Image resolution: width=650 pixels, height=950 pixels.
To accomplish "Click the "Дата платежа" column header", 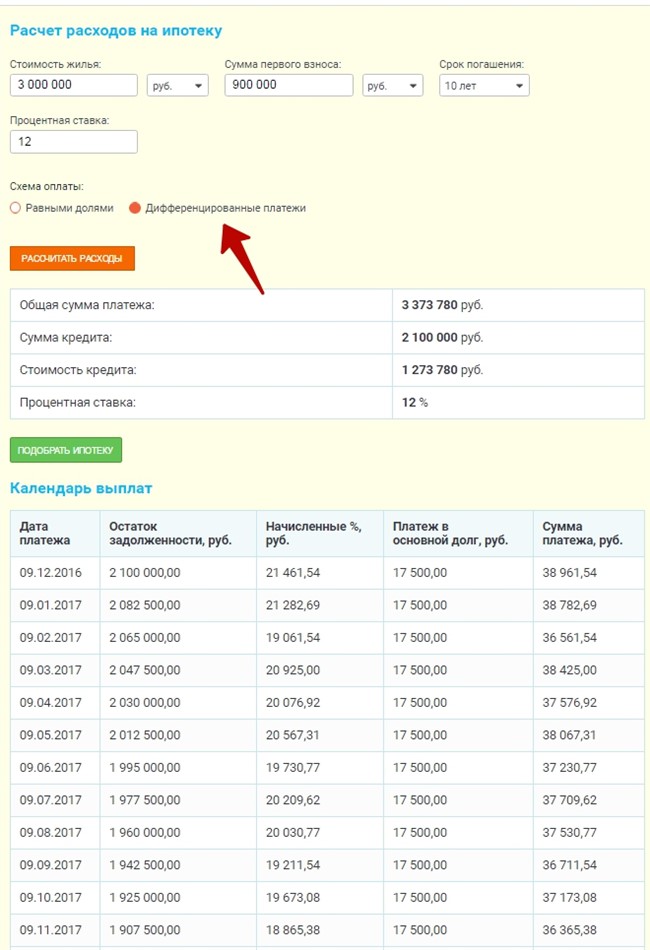I will 45,533.
